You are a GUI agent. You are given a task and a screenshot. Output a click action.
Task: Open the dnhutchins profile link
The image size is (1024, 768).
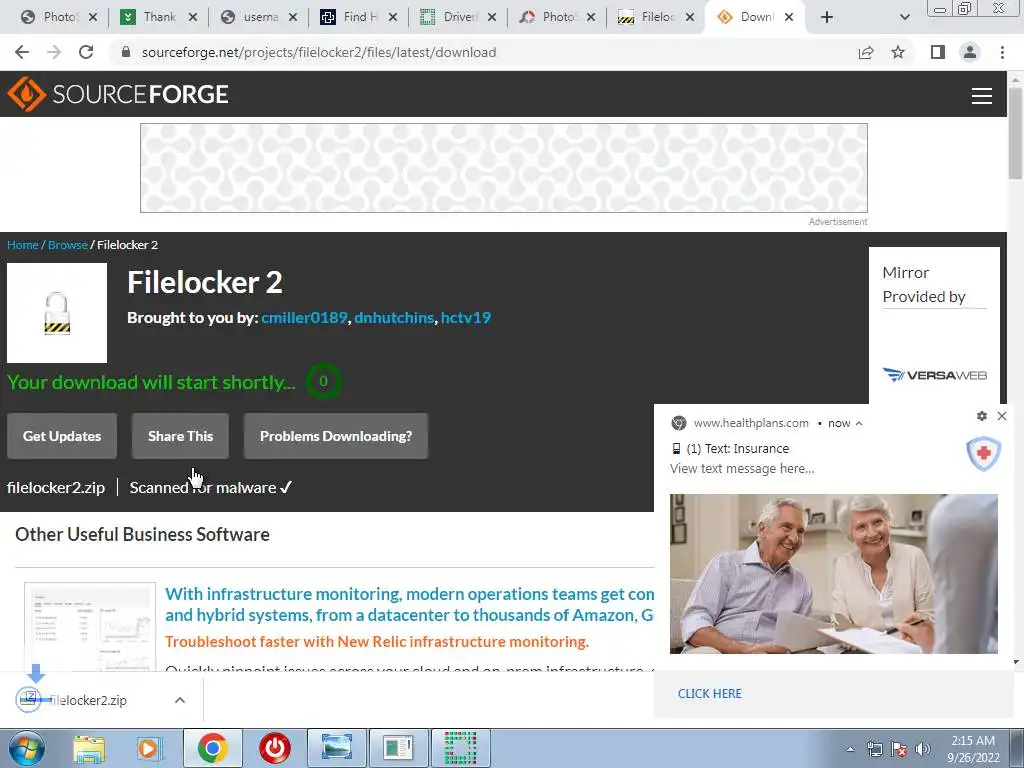click(394, 317)
